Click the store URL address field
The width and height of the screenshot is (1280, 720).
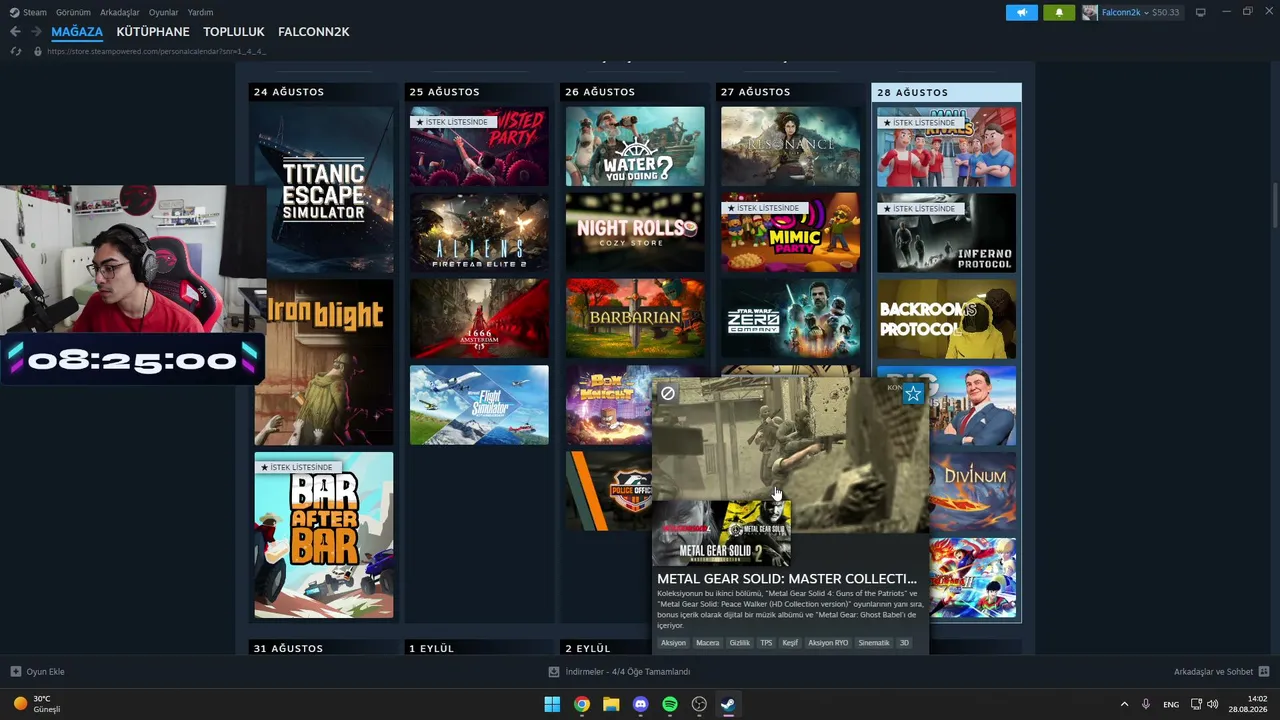(x=156, y=51)
